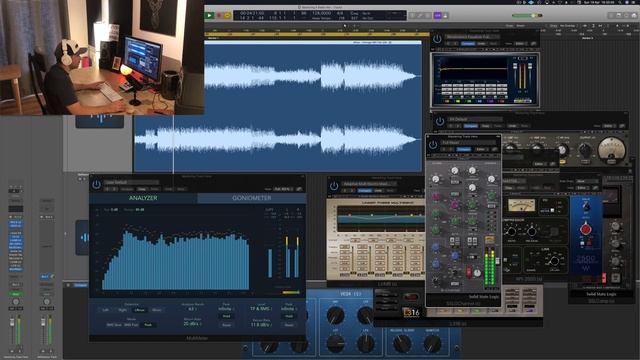Click next preset arrow in MultiMeter

[114, 189]
